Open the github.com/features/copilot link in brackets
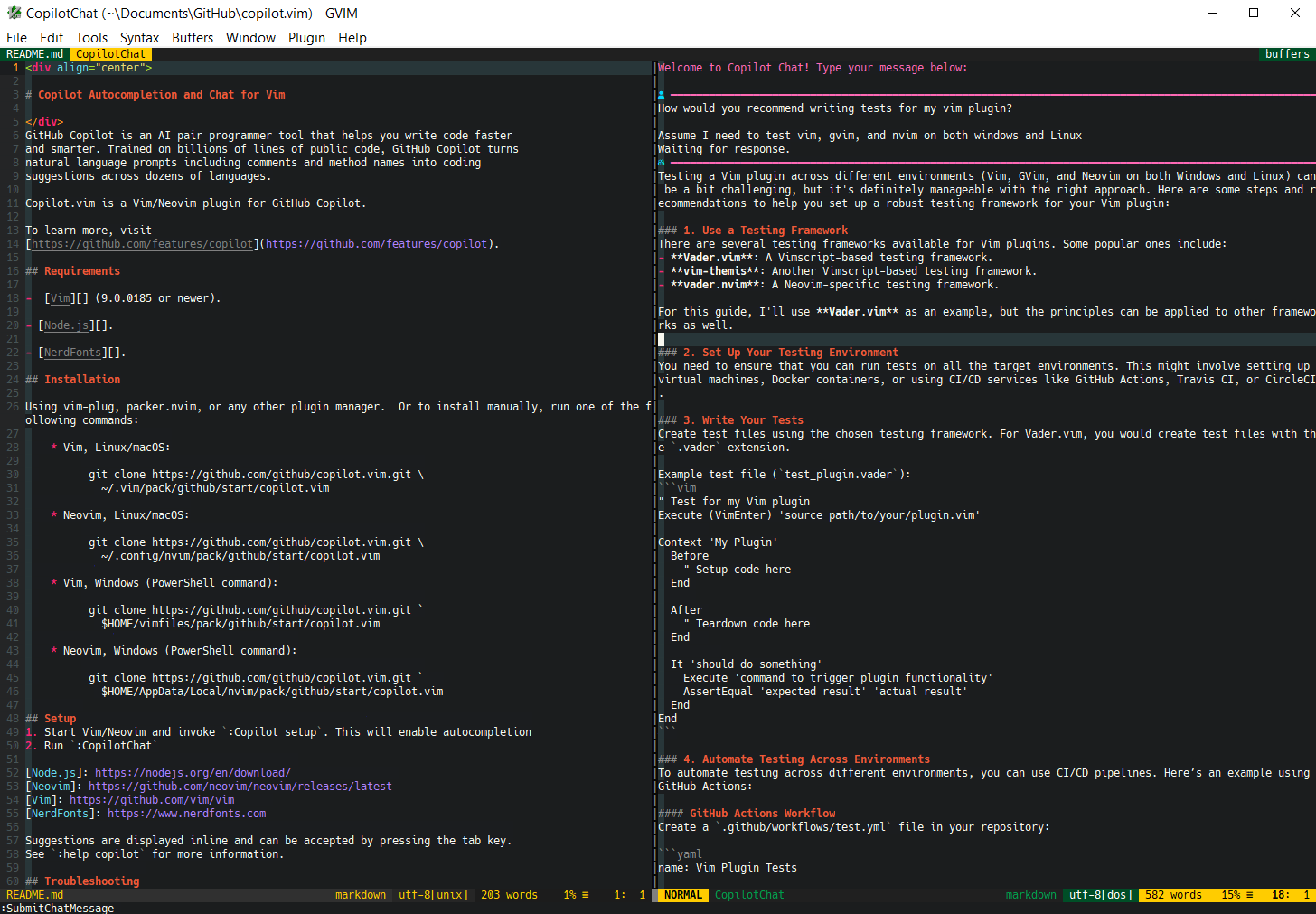Screen dimensions: 1316x914 click(x=142, y=244)
